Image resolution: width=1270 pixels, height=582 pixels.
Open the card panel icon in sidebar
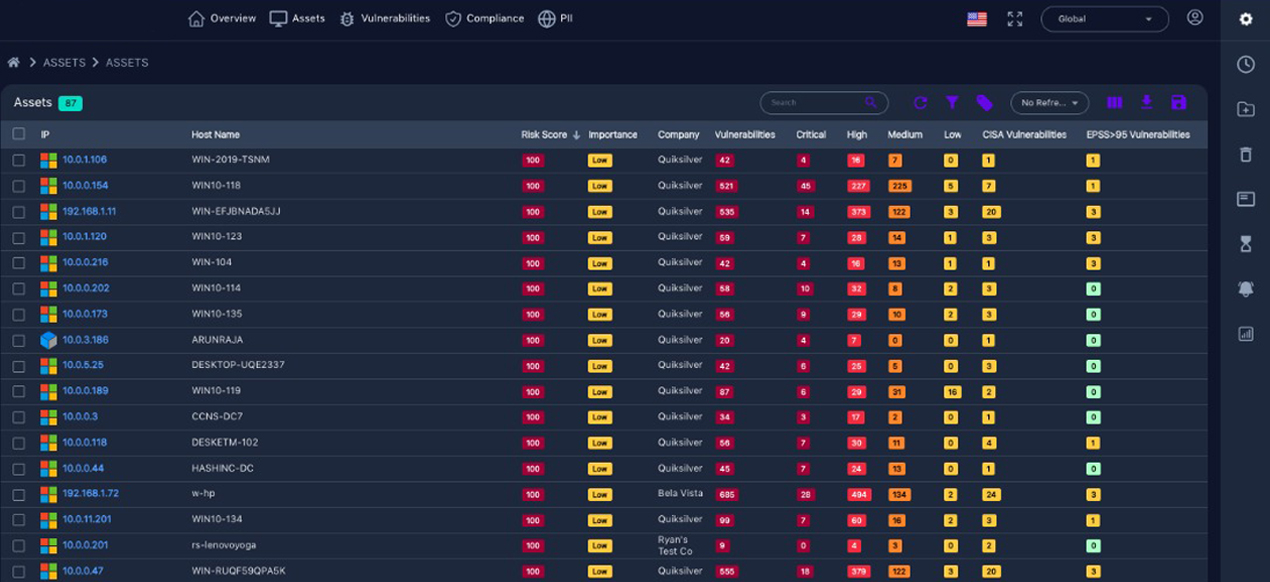(x=1246, y=199)
